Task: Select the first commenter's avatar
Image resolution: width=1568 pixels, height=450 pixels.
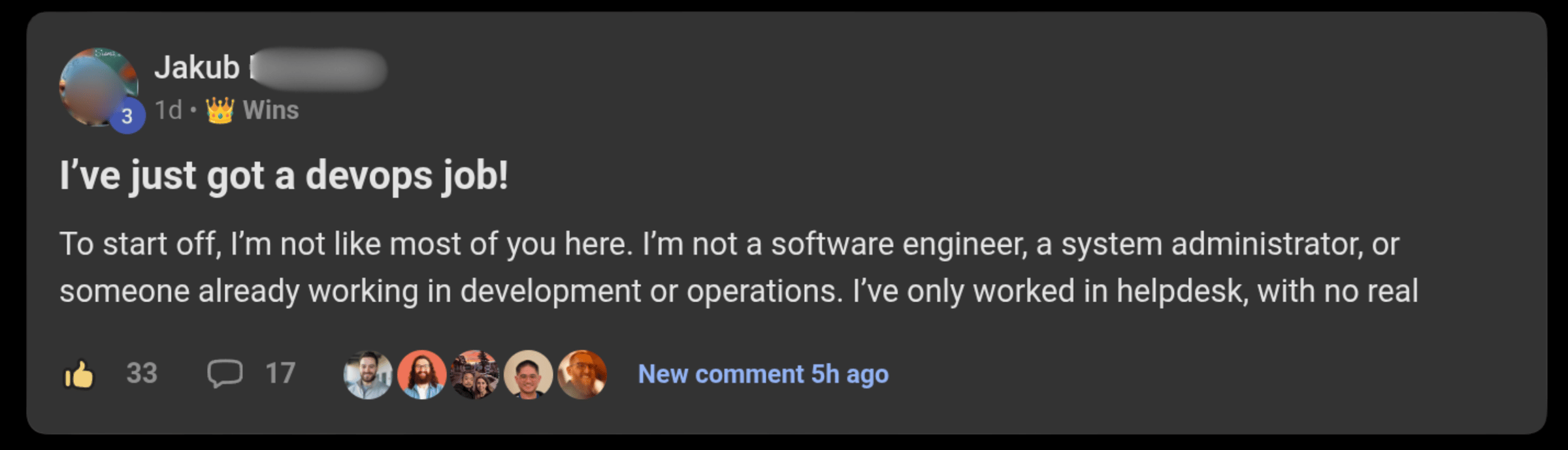Action: click(368, 374)
